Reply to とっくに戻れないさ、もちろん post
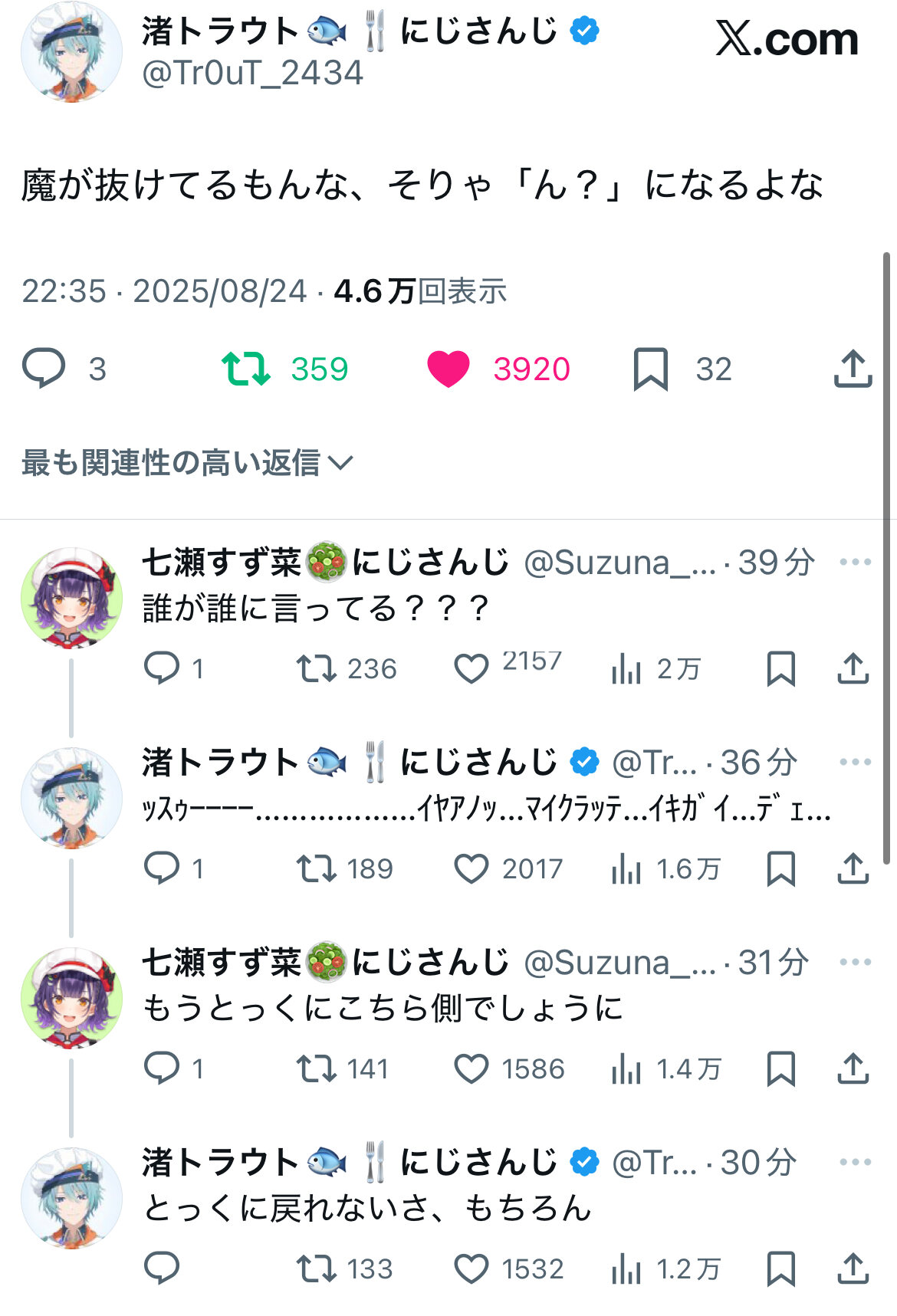 click(x=162, y=1268)
